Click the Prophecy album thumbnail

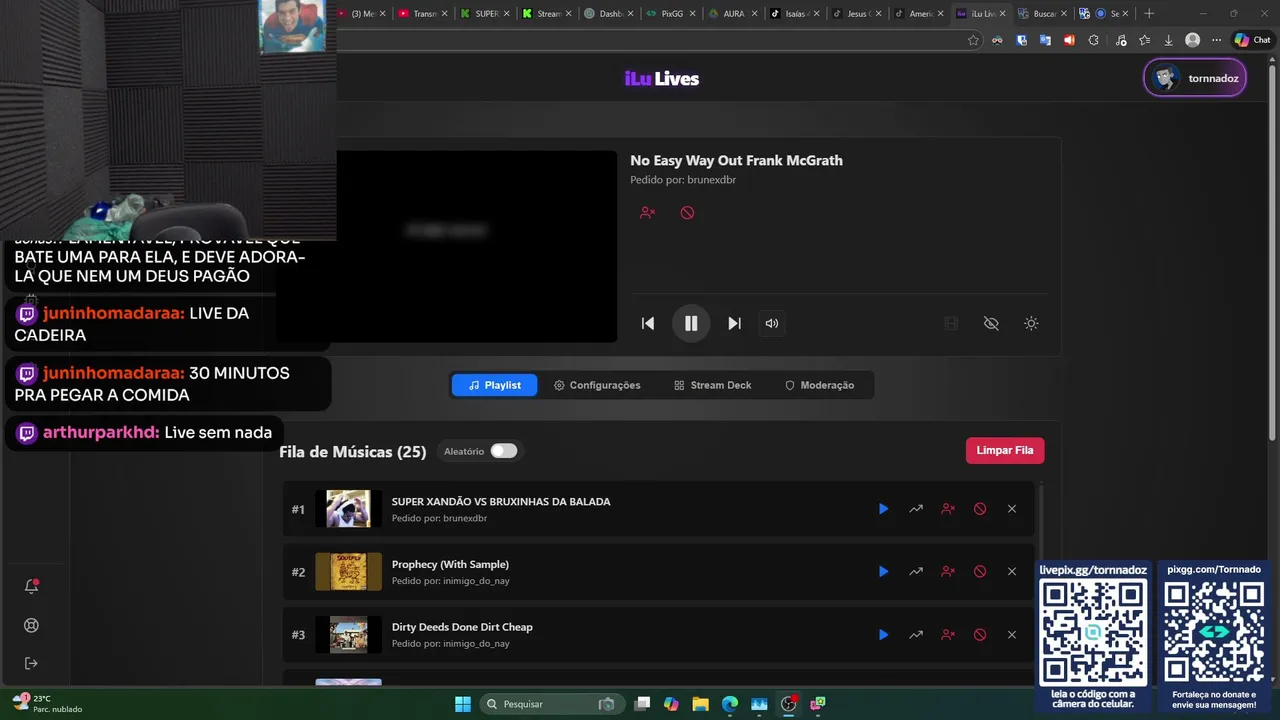pyautogui.click(x=348, y=572)
